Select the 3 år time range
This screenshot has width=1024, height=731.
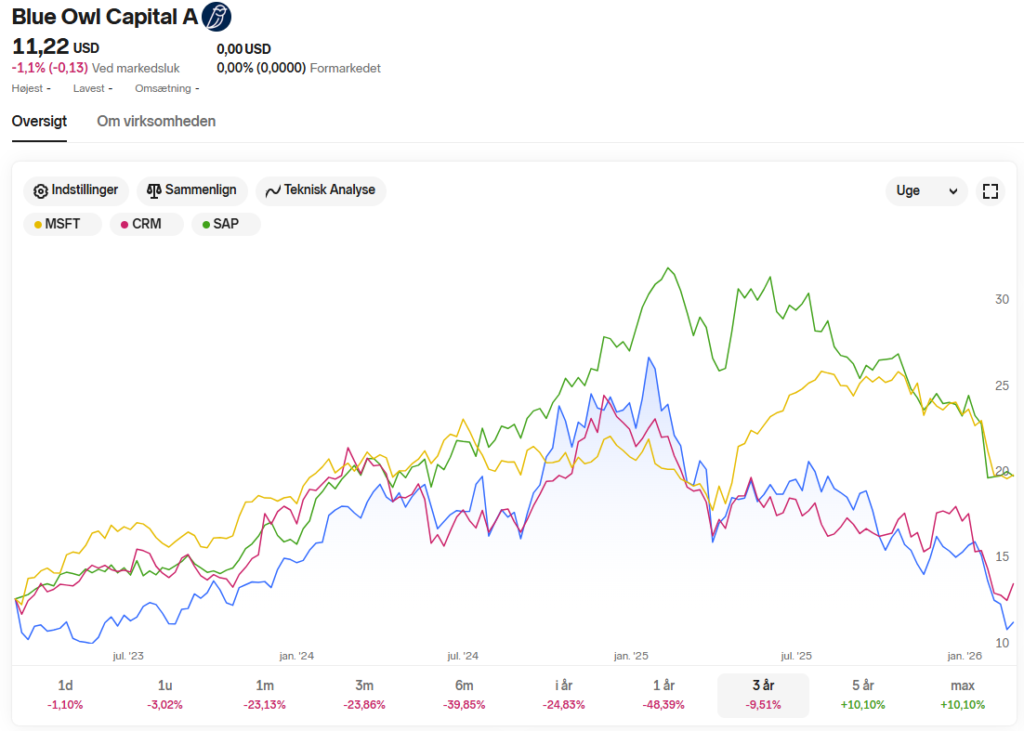763,694
